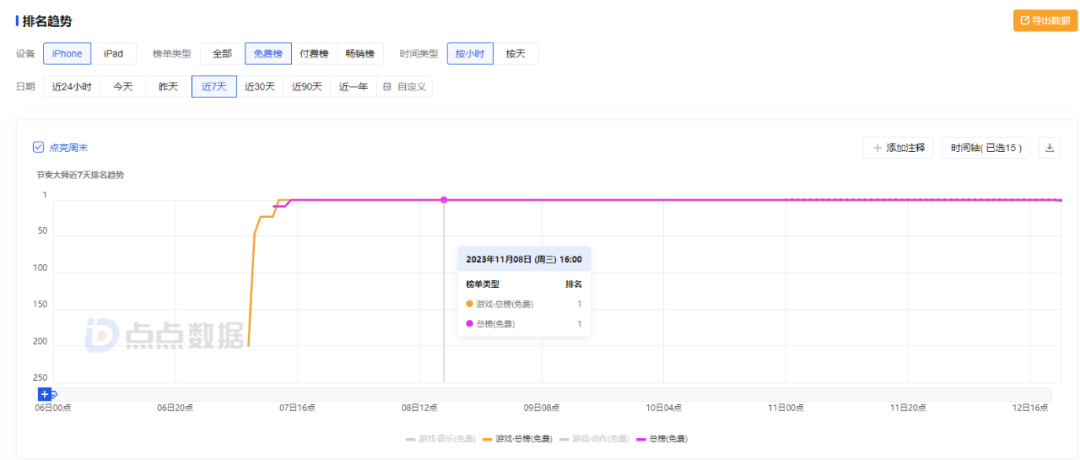Open 时间轴(已选15) timeline selector
The width and height of the screenshot is (1080, 460).
click(x=986, y=147)
